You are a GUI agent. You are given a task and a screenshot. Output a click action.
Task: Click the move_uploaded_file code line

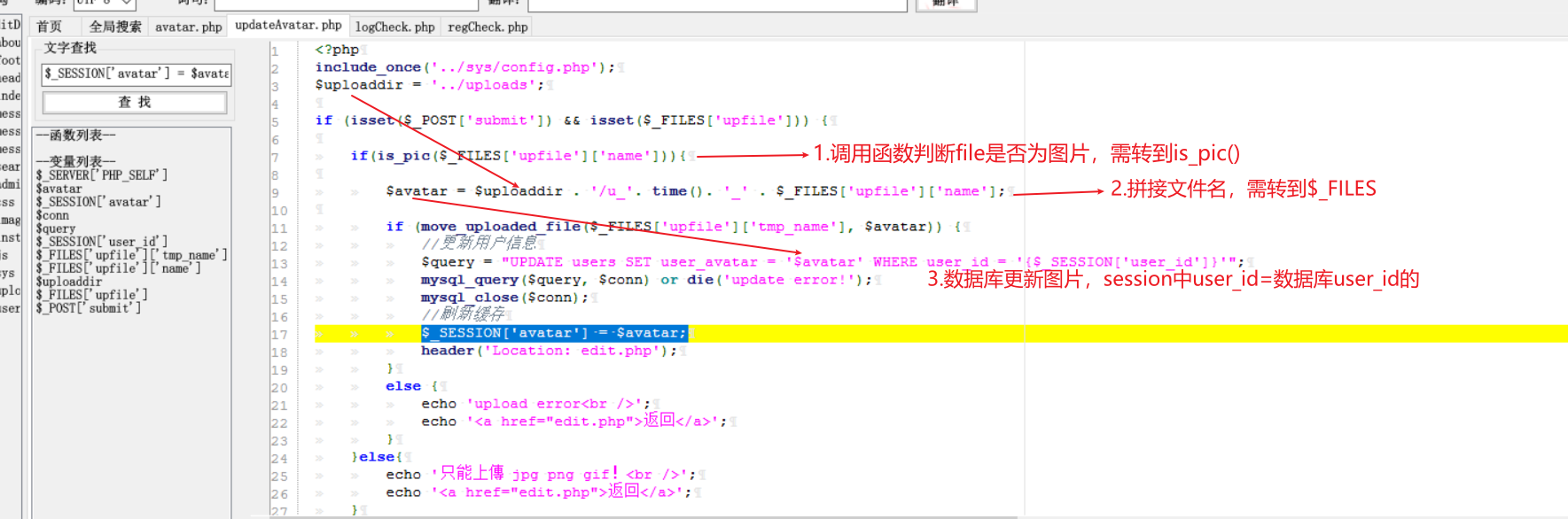[673, 227]
